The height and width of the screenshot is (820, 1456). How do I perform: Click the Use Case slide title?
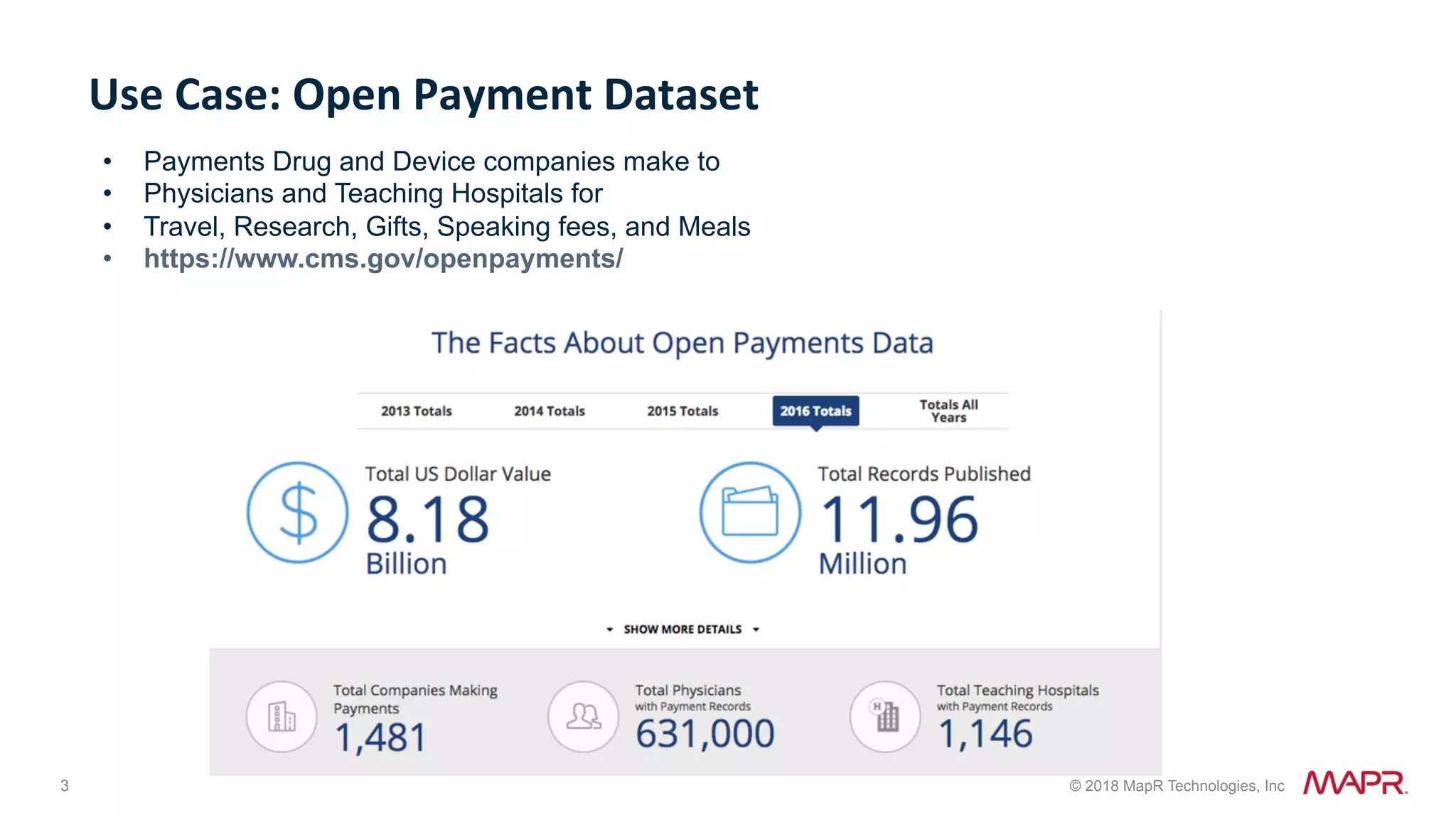coord(424,95)
